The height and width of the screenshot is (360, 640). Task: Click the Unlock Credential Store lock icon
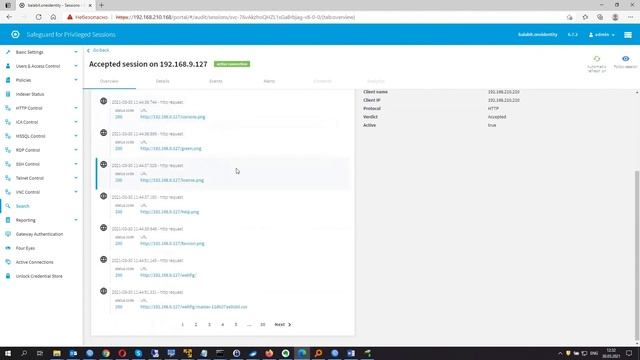point(8,276)
